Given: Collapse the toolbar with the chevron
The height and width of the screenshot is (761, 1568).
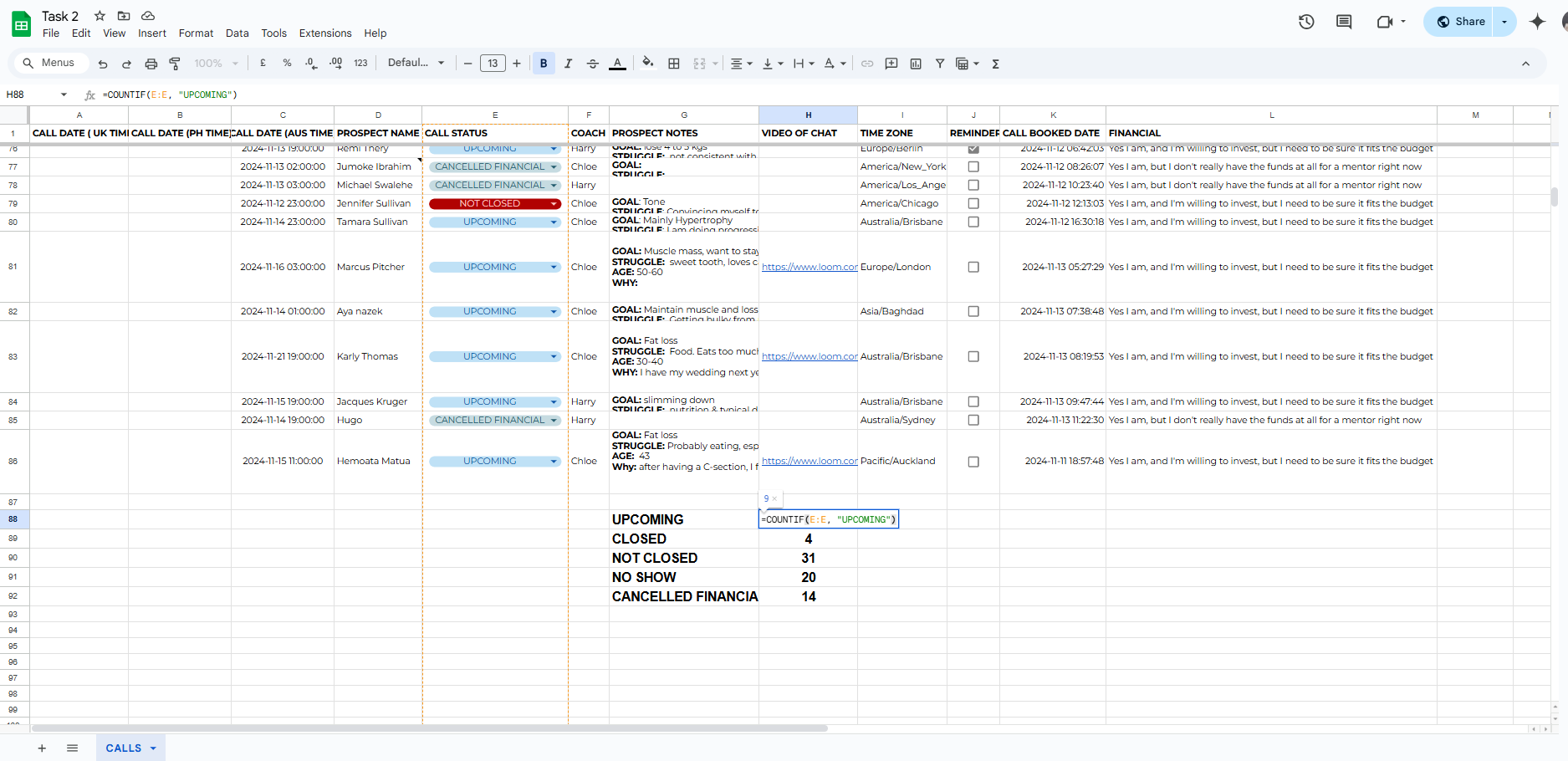Looking at the screenshot, I should [x=1525, y=64].
